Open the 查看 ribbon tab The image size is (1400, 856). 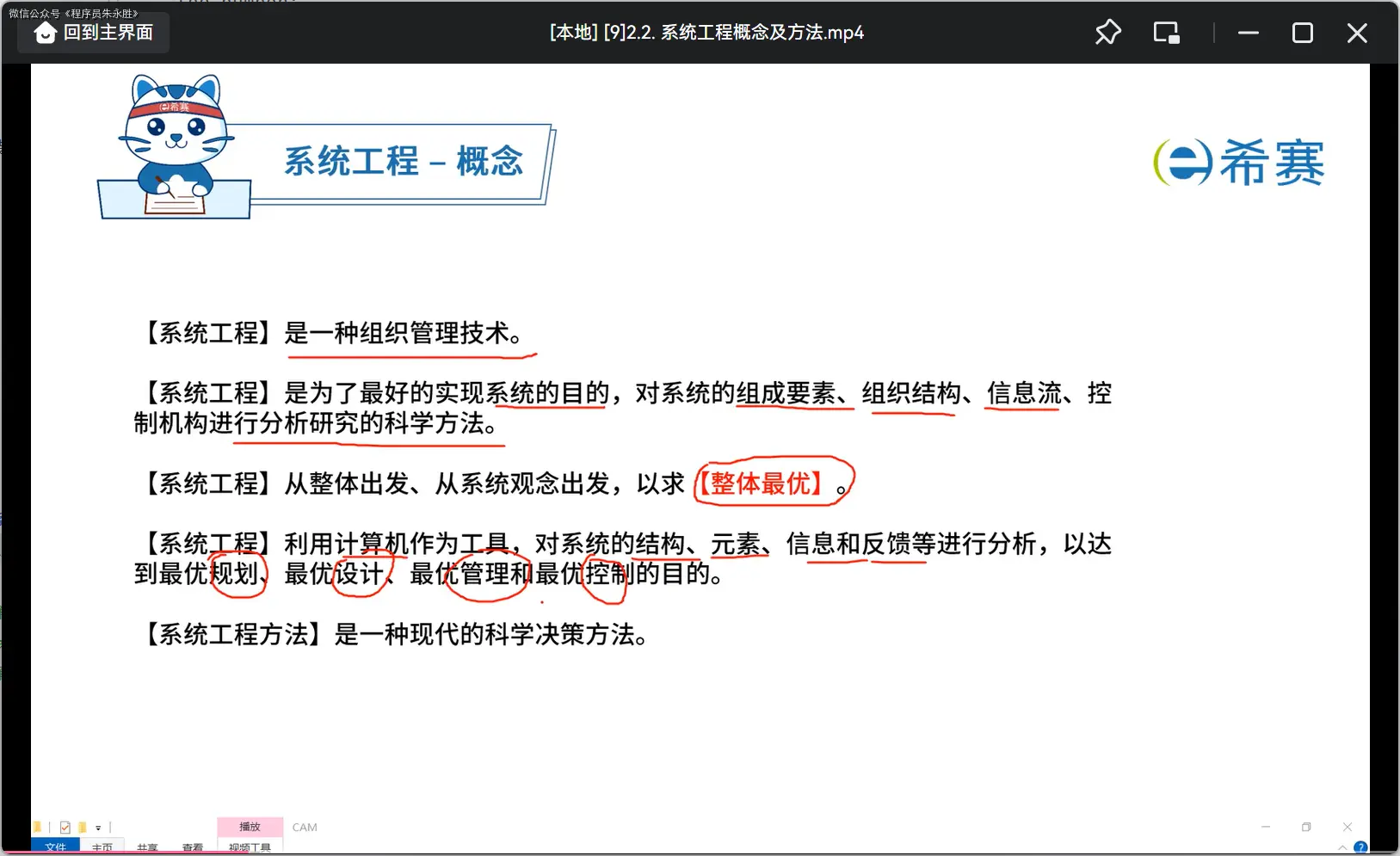coord(193,847)
